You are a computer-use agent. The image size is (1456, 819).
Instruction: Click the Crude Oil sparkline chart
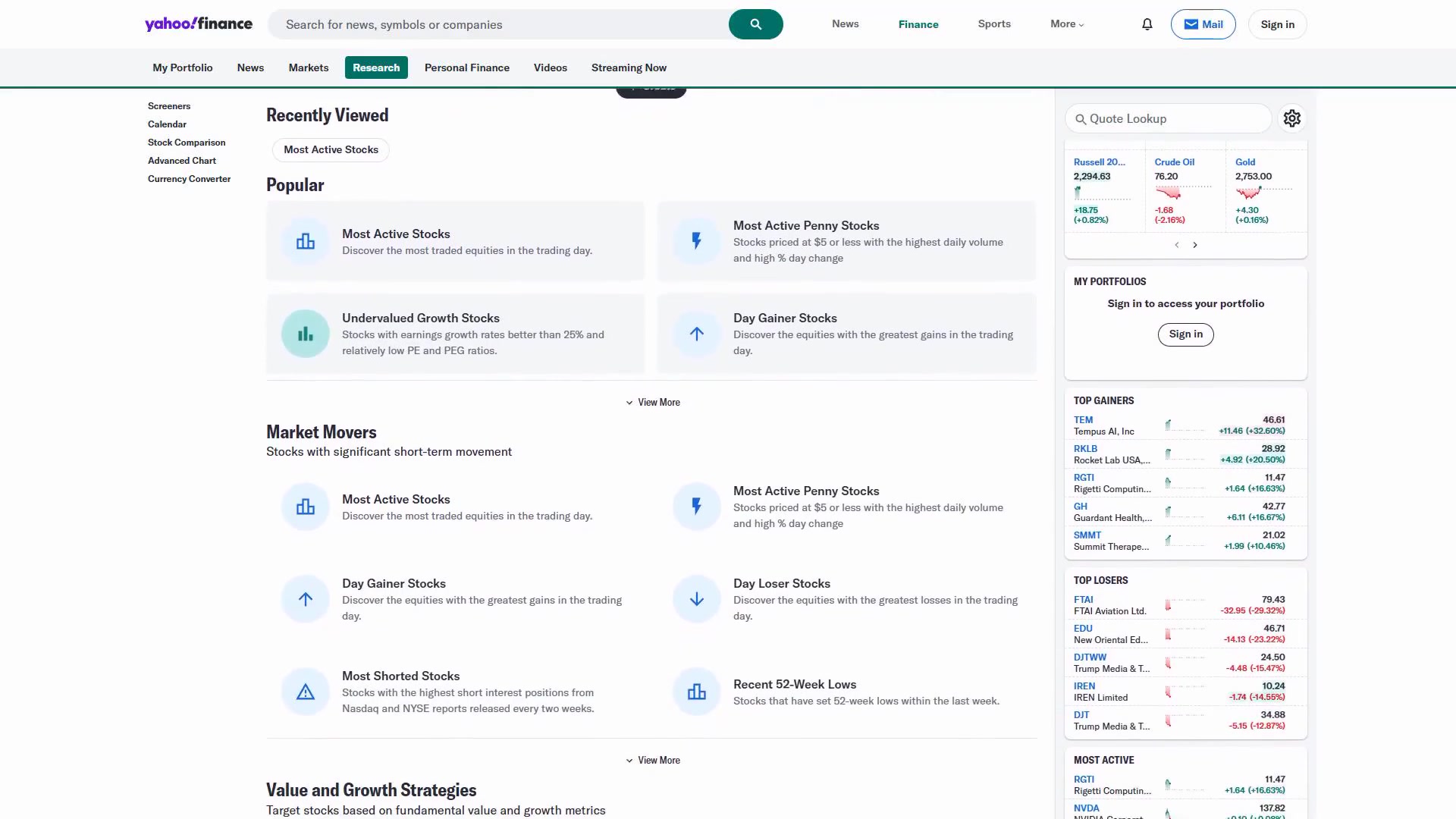1182,192
